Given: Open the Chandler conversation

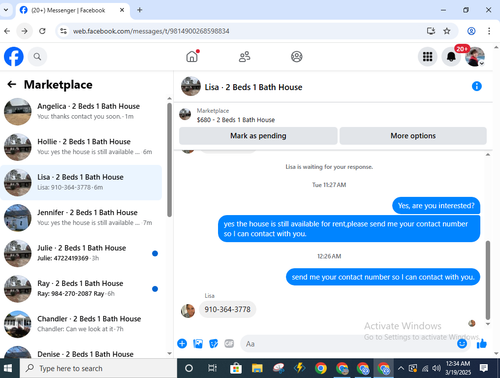Looking at the screenshot, I should 81,324.
